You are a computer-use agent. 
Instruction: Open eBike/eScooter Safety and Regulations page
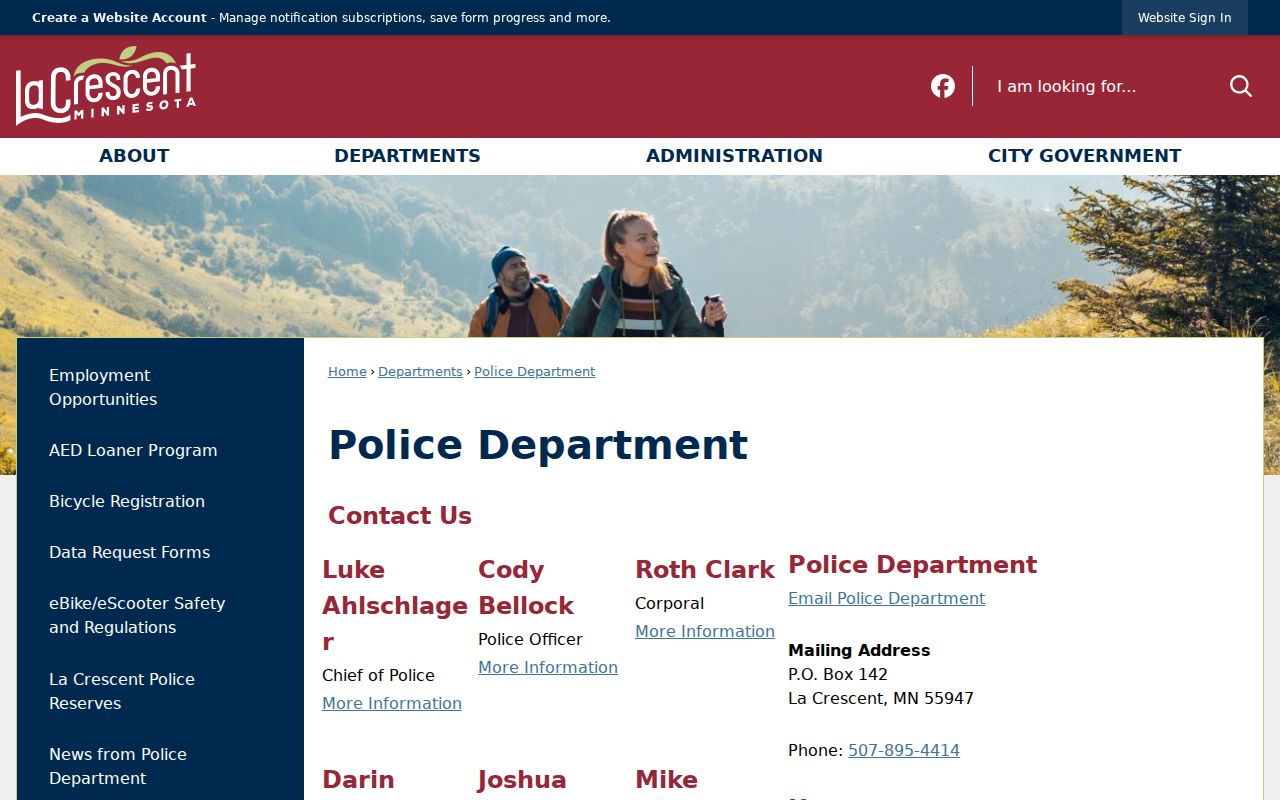(137, 615)
